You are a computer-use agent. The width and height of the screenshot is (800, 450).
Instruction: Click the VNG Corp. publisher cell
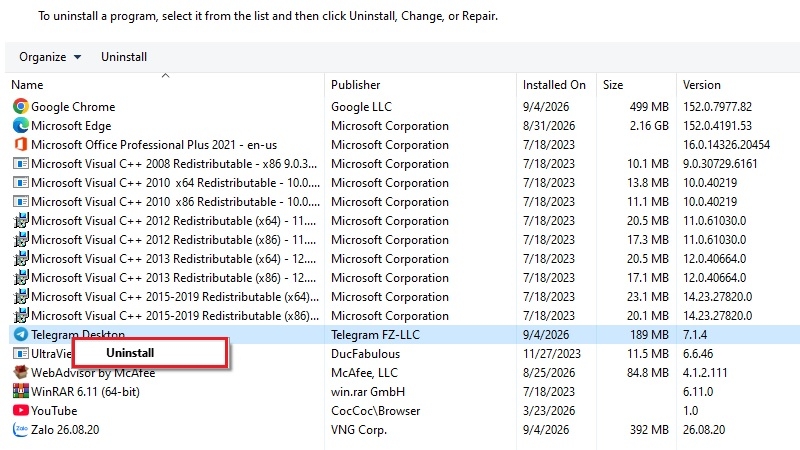click(x=359, y=430)
